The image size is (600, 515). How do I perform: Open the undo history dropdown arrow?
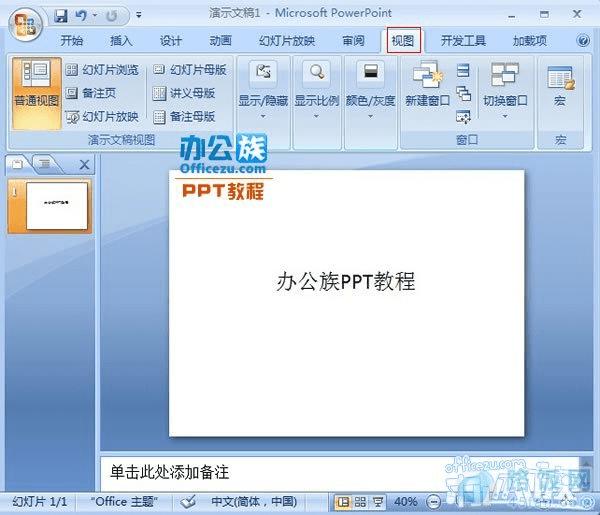pyautogui.click(x=94, y=16)
